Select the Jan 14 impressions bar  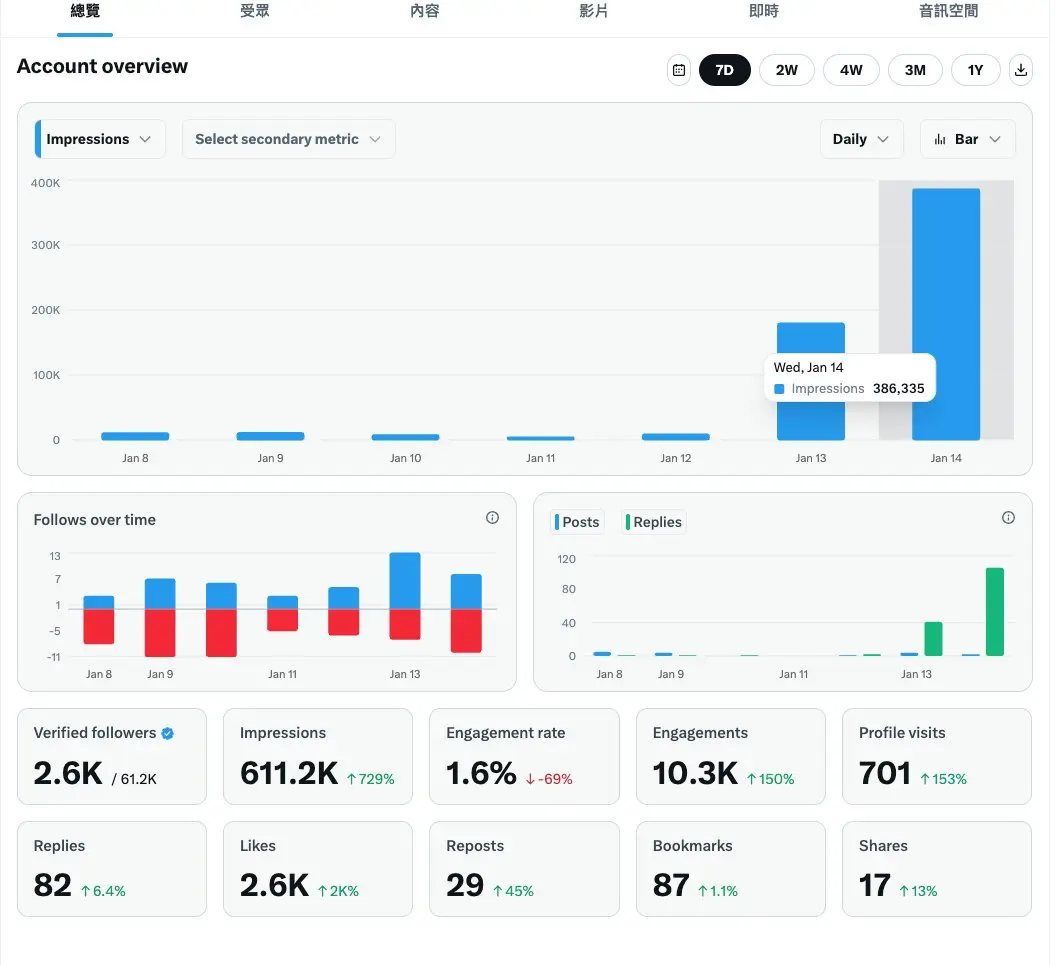[x=946, y=314]
